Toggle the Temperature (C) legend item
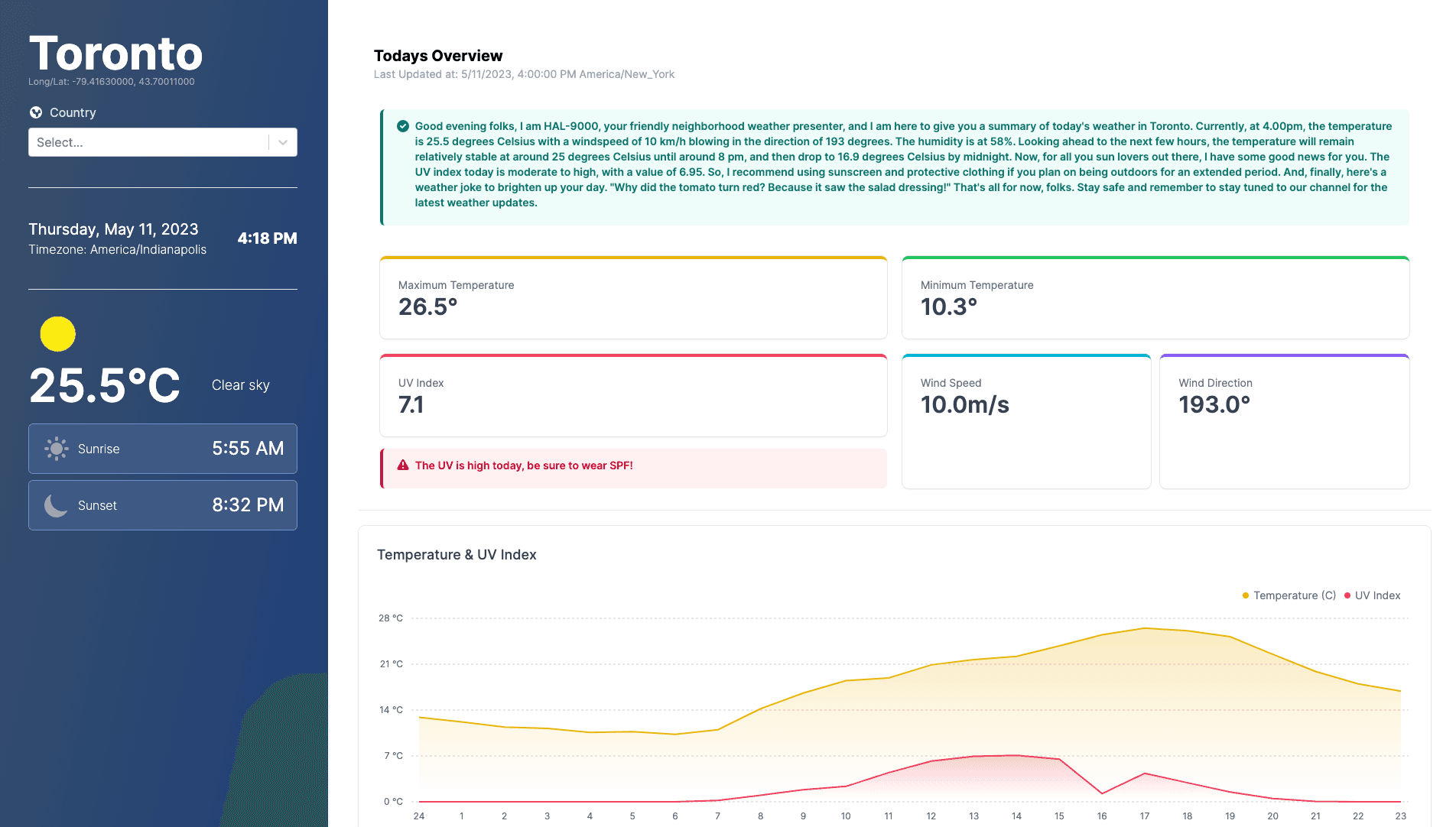This screenshot has width=1456, height=827. pyautogui.click(x=1289, y=595)
